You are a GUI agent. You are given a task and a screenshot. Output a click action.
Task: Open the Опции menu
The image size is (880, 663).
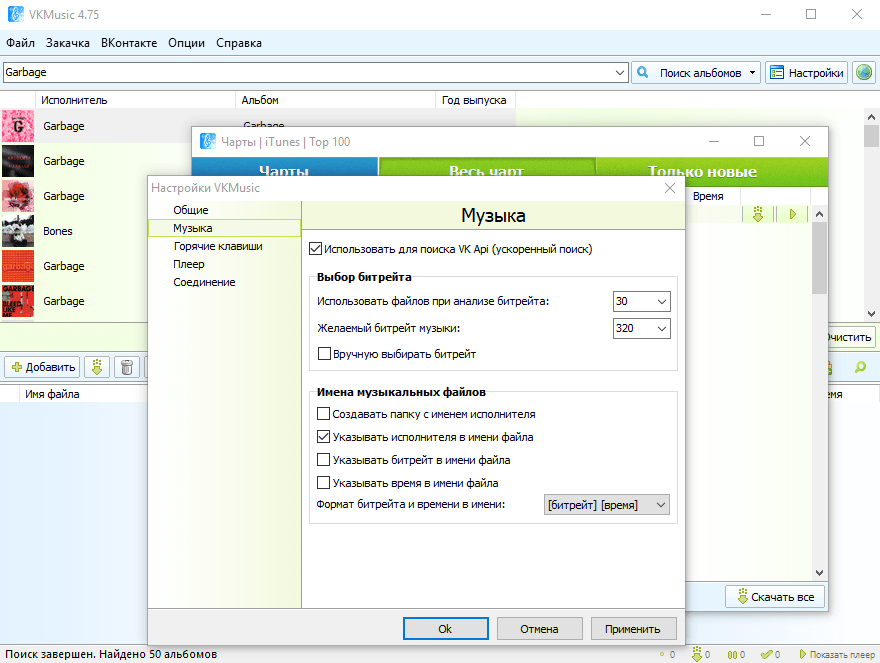pos(186,43)
